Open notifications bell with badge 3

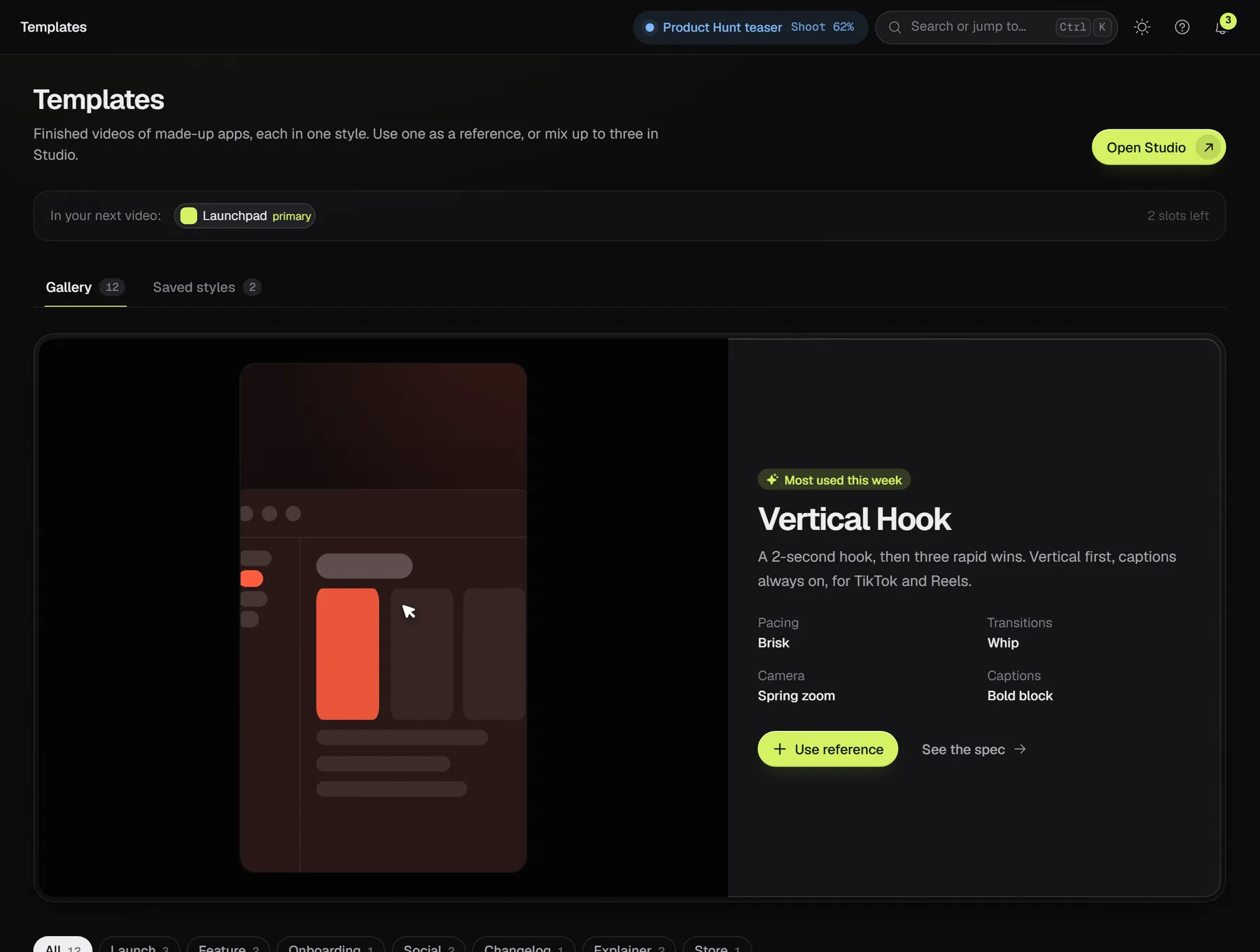click(1222, 27)
